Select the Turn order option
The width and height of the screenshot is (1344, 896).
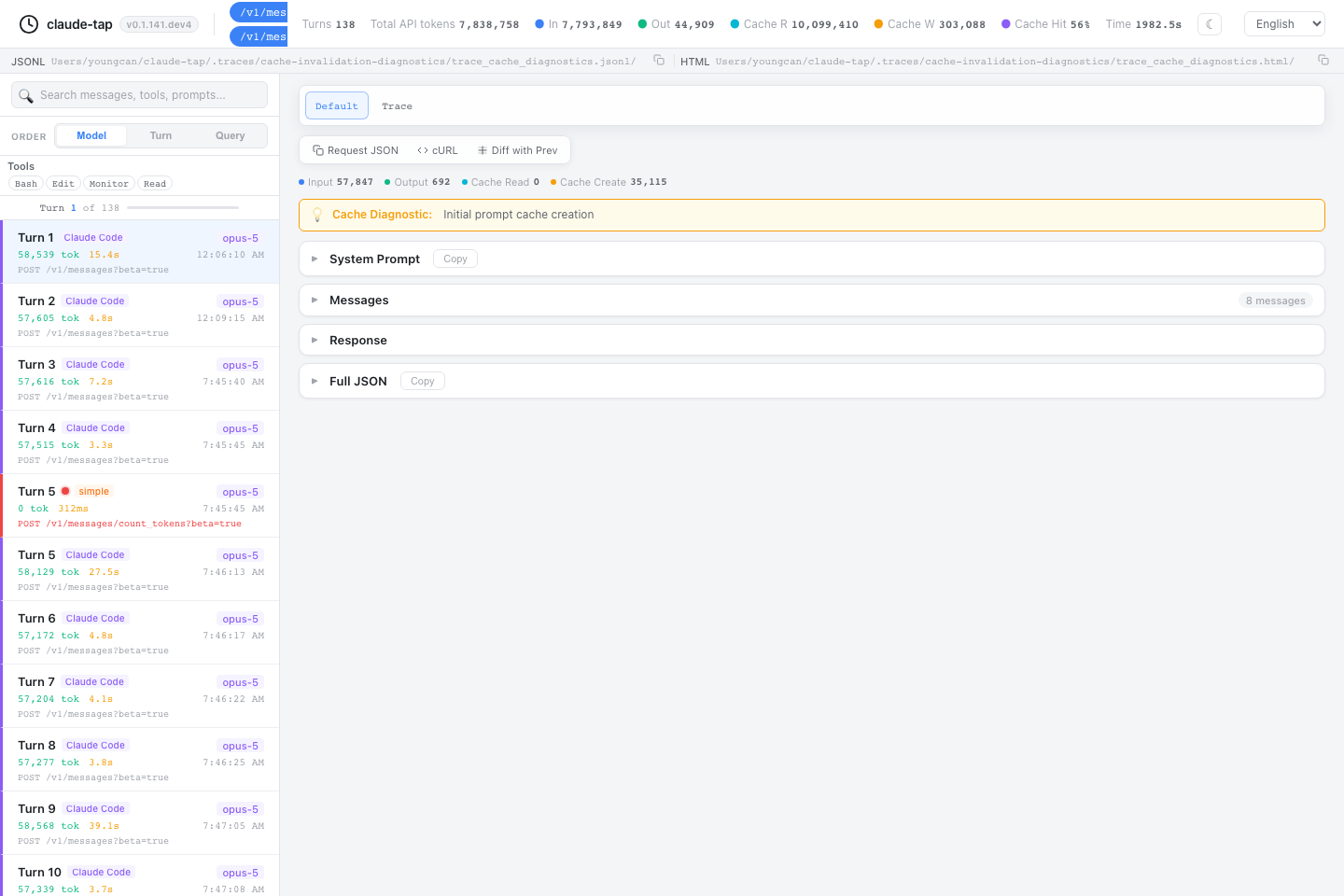(161, 136)
